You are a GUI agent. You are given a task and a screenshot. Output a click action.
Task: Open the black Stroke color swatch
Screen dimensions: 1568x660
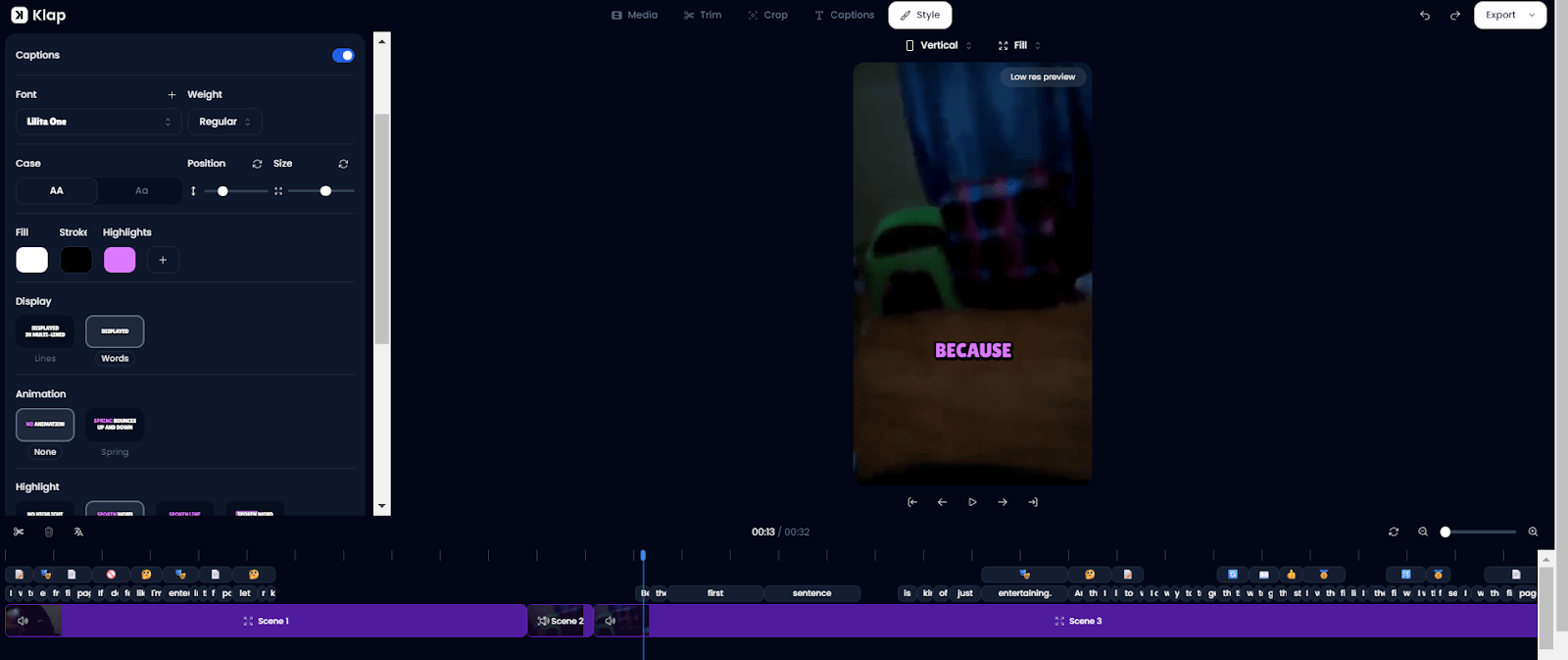pos(75,260)
